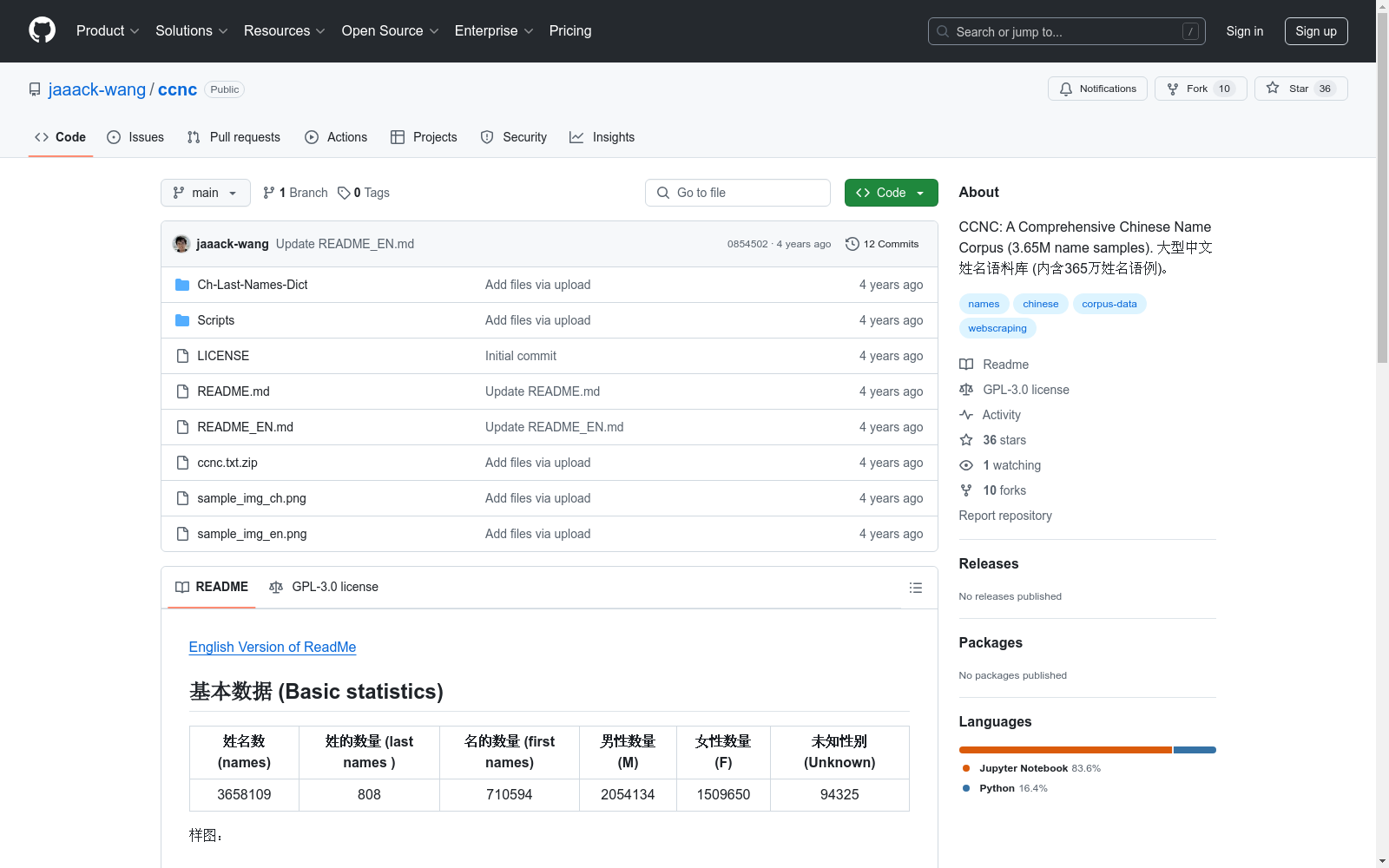The width and height of the screenshot is (1389, 868).
Task: Open README.md file
Action: [x=234, y=391]
